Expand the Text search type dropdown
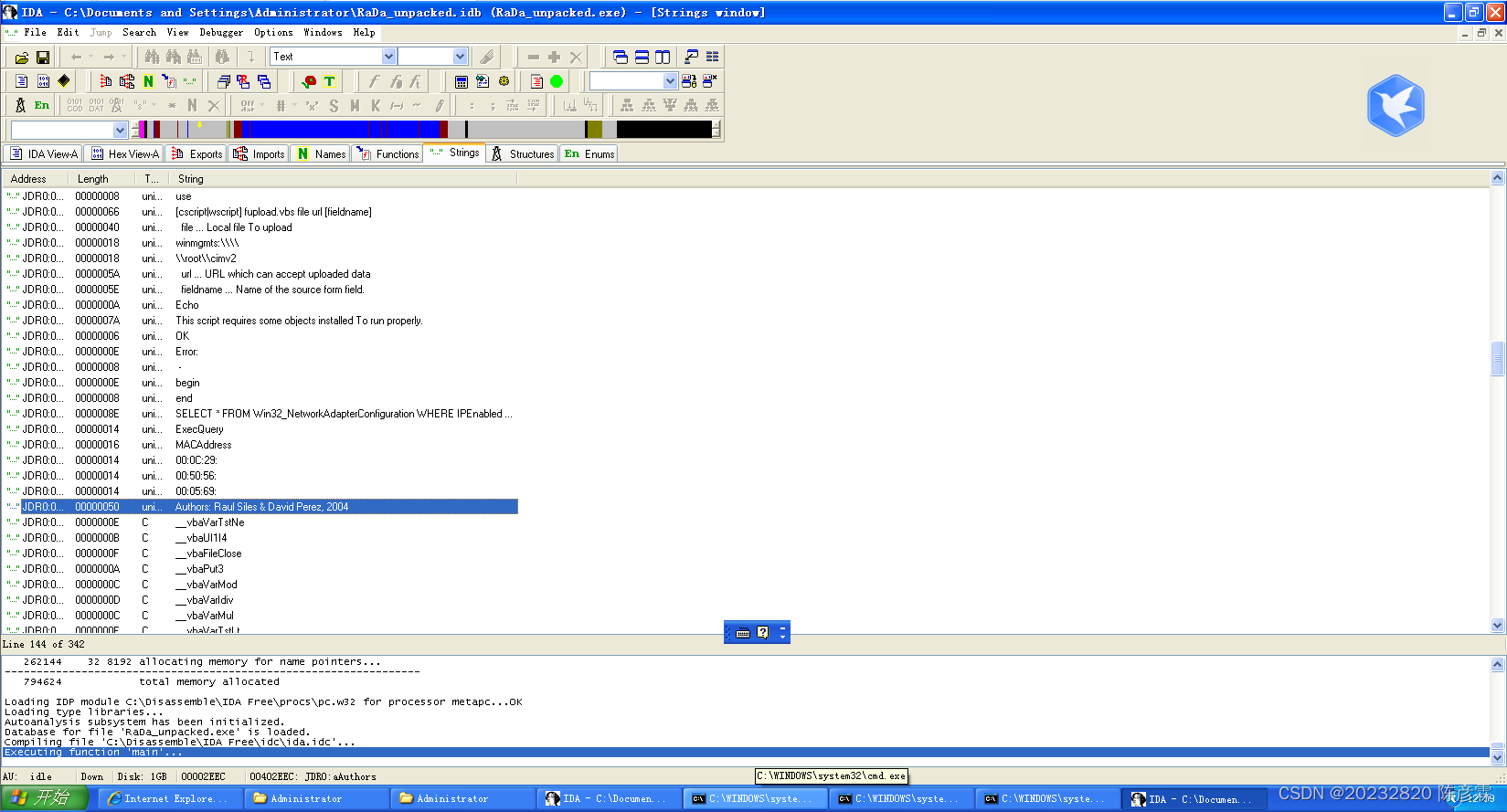This screenshot has width=1507, height=812. 388,57
